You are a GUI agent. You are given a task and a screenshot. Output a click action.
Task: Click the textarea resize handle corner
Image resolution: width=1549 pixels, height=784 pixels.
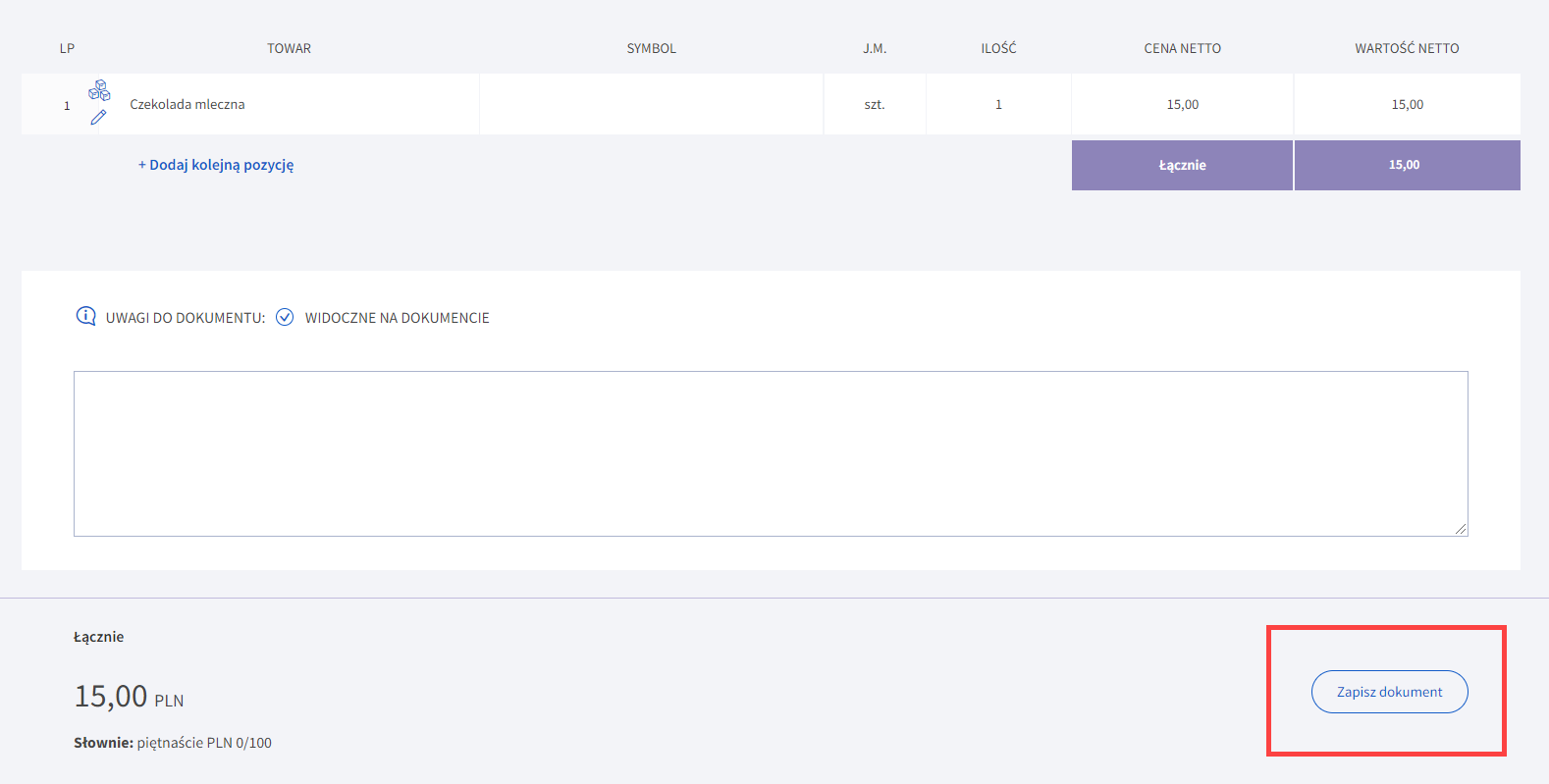pyautogui.click(x=1461, y=529)
